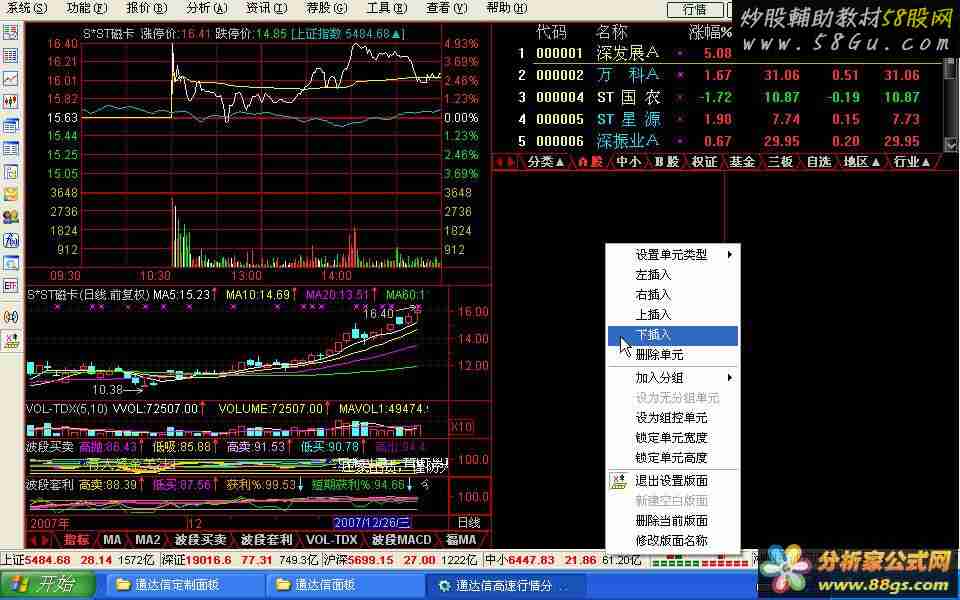Click the icon beside 退出设置版面 in the context menu
The width and height of the screenshot is (960, 600).
618,481
